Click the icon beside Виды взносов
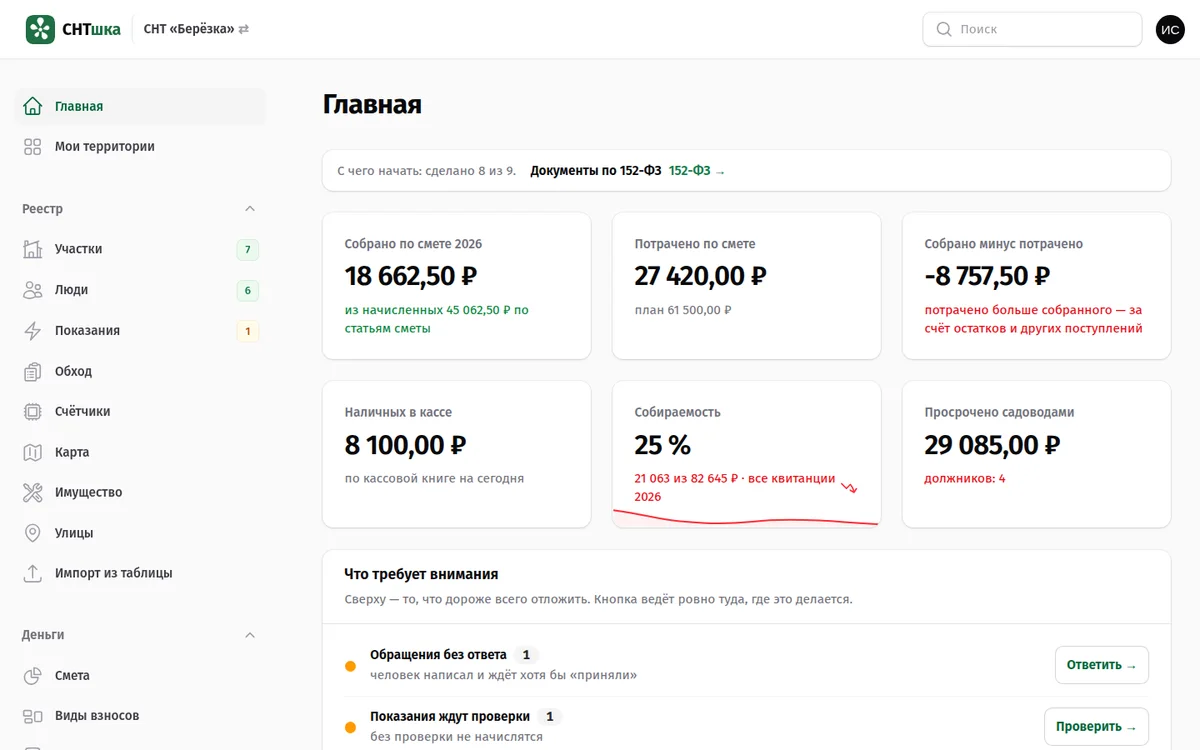 click(33, 716)
